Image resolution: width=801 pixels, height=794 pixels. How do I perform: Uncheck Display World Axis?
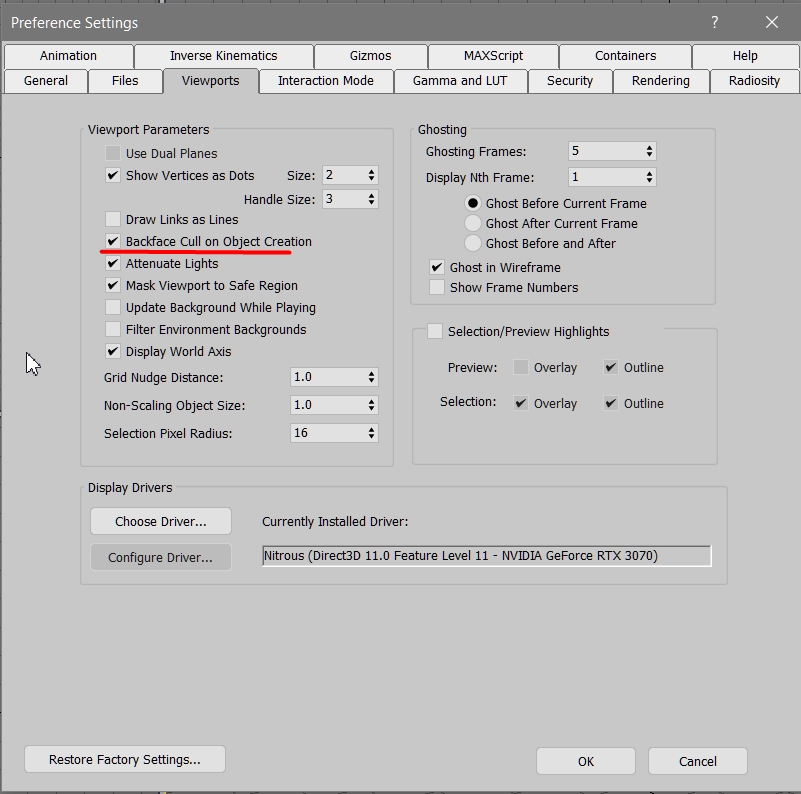click(112, 351)
